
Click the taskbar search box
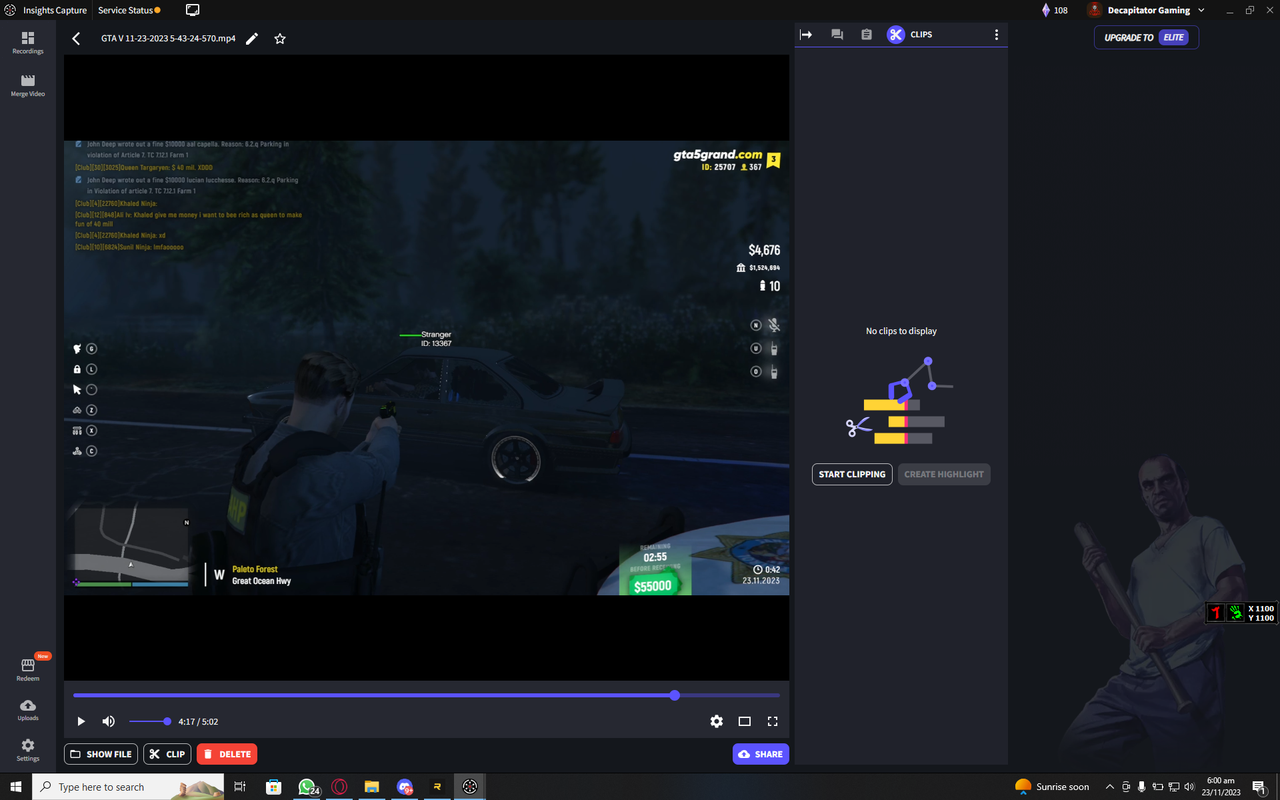128,787
